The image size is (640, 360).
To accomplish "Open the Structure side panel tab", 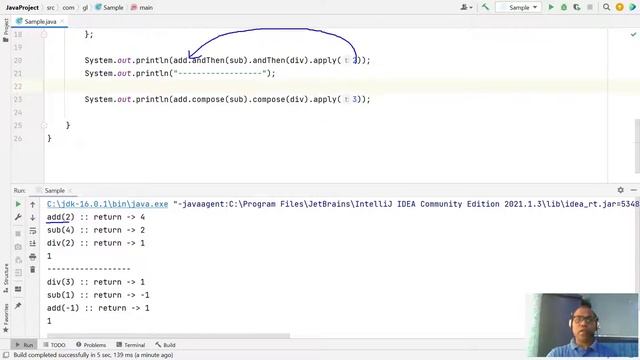I will (x=5, y=278).
